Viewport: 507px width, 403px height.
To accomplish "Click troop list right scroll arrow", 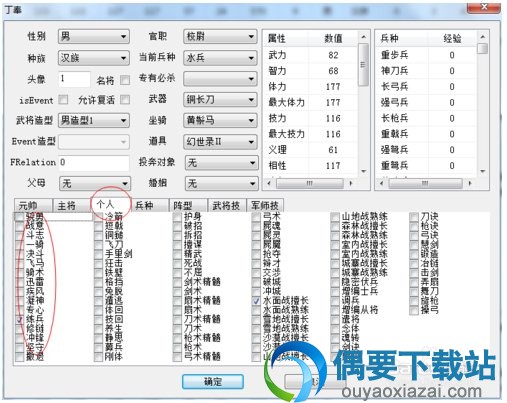I will 470,183.
